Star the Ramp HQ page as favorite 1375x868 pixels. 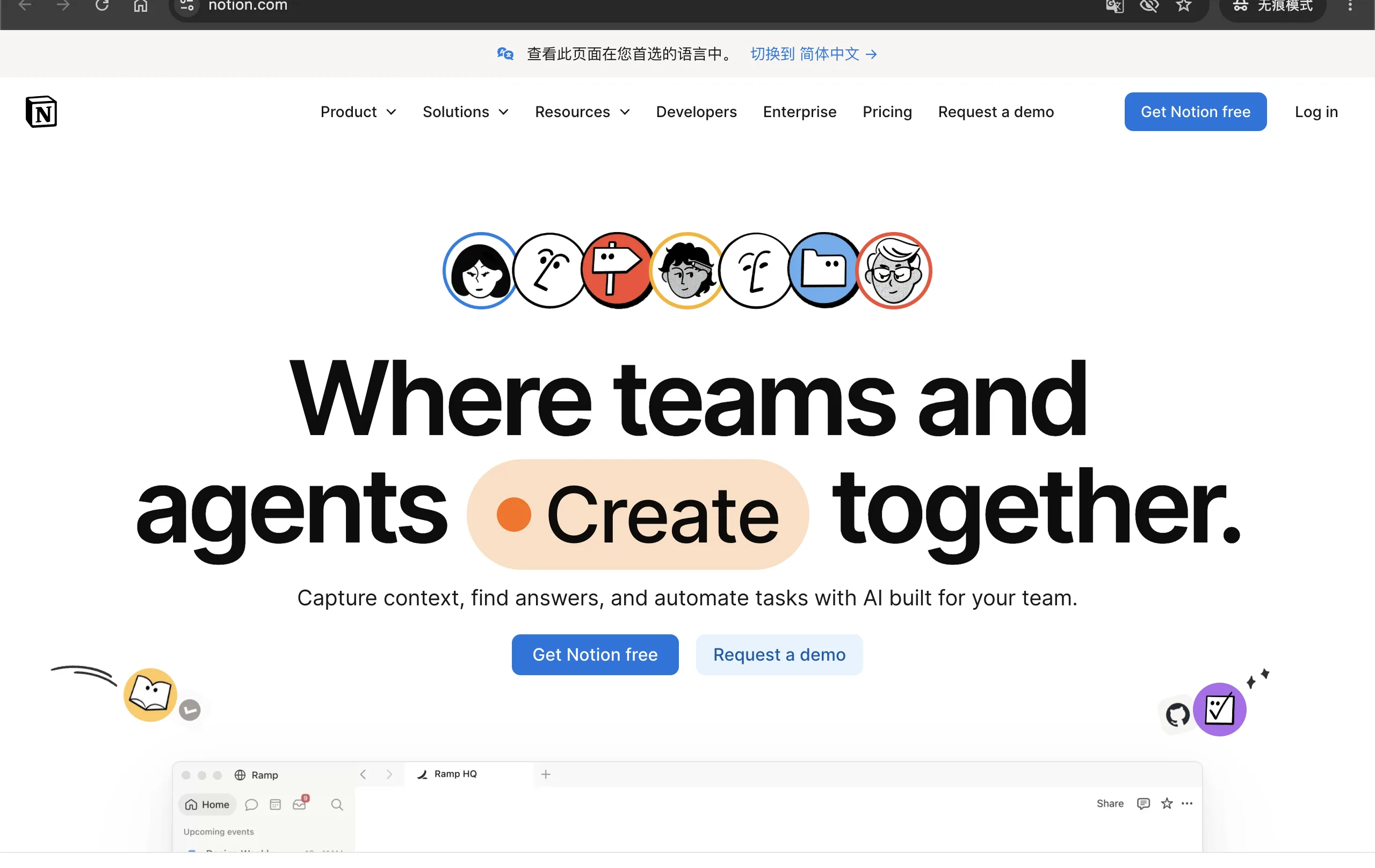coord(1167,803)
